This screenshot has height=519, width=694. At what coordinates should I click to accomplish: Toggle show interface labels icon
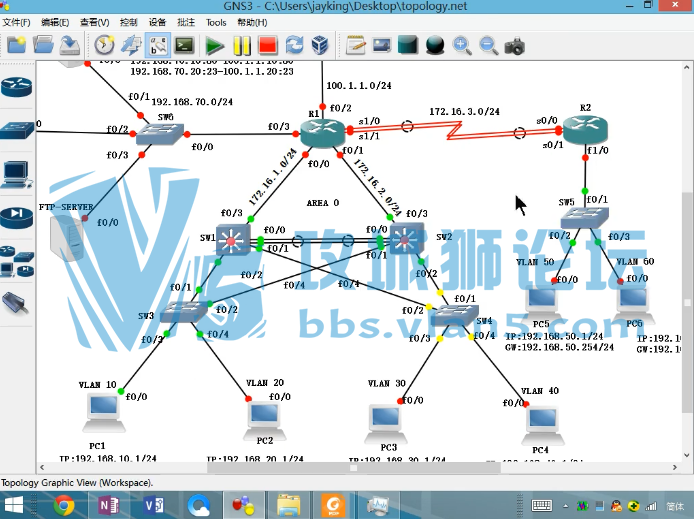158,45
